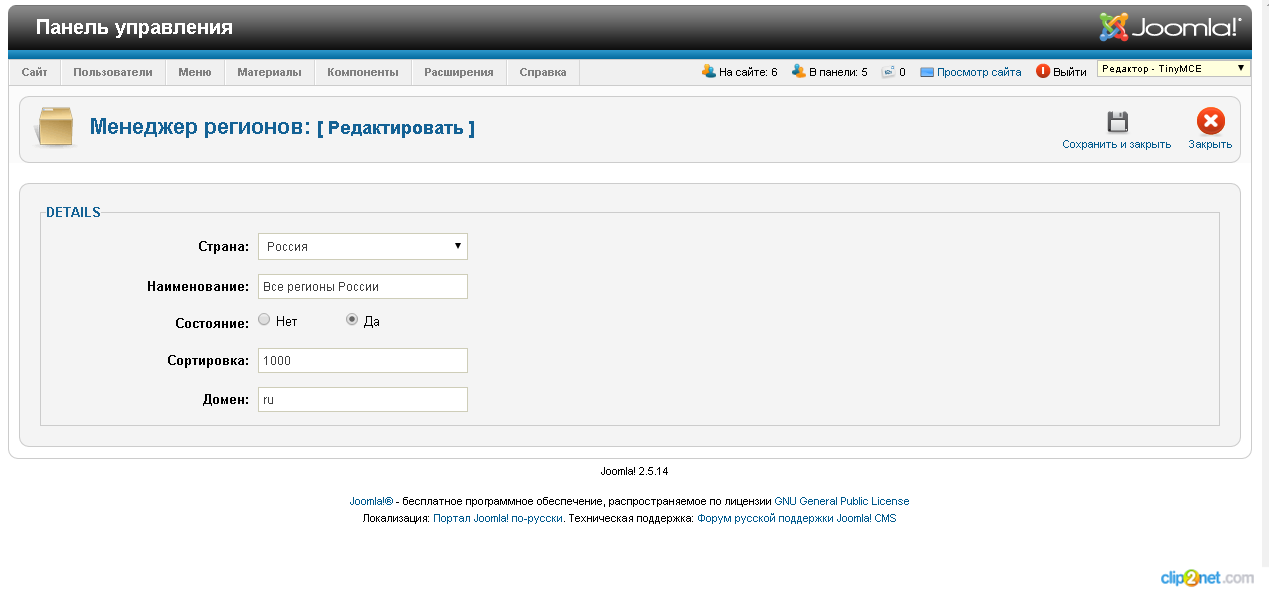Click the Панель управления header title
This screenshot has height=589, width=1269.
[134, 27]
